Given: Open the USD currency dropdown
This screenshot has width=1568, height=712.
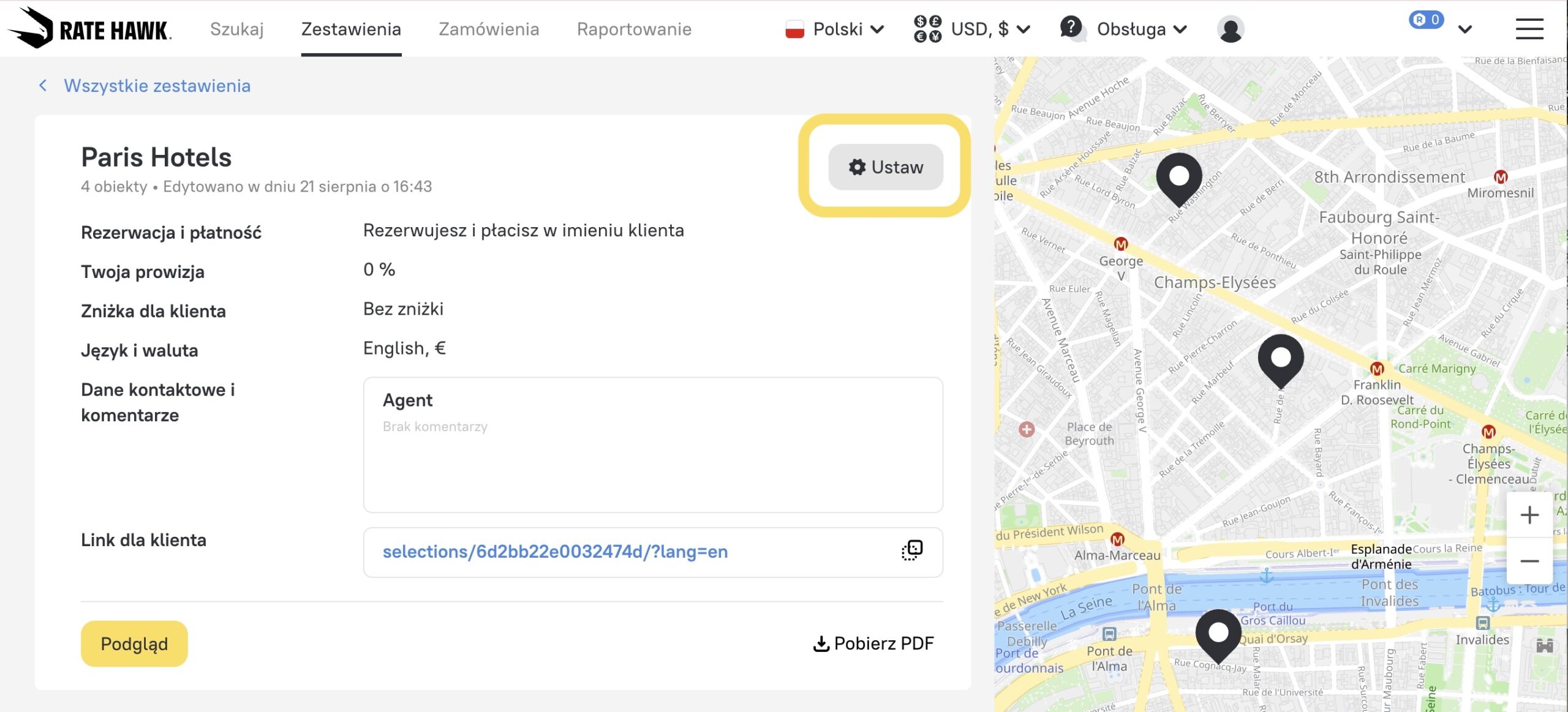Looking at the screenshot, I should coord(973,29).
